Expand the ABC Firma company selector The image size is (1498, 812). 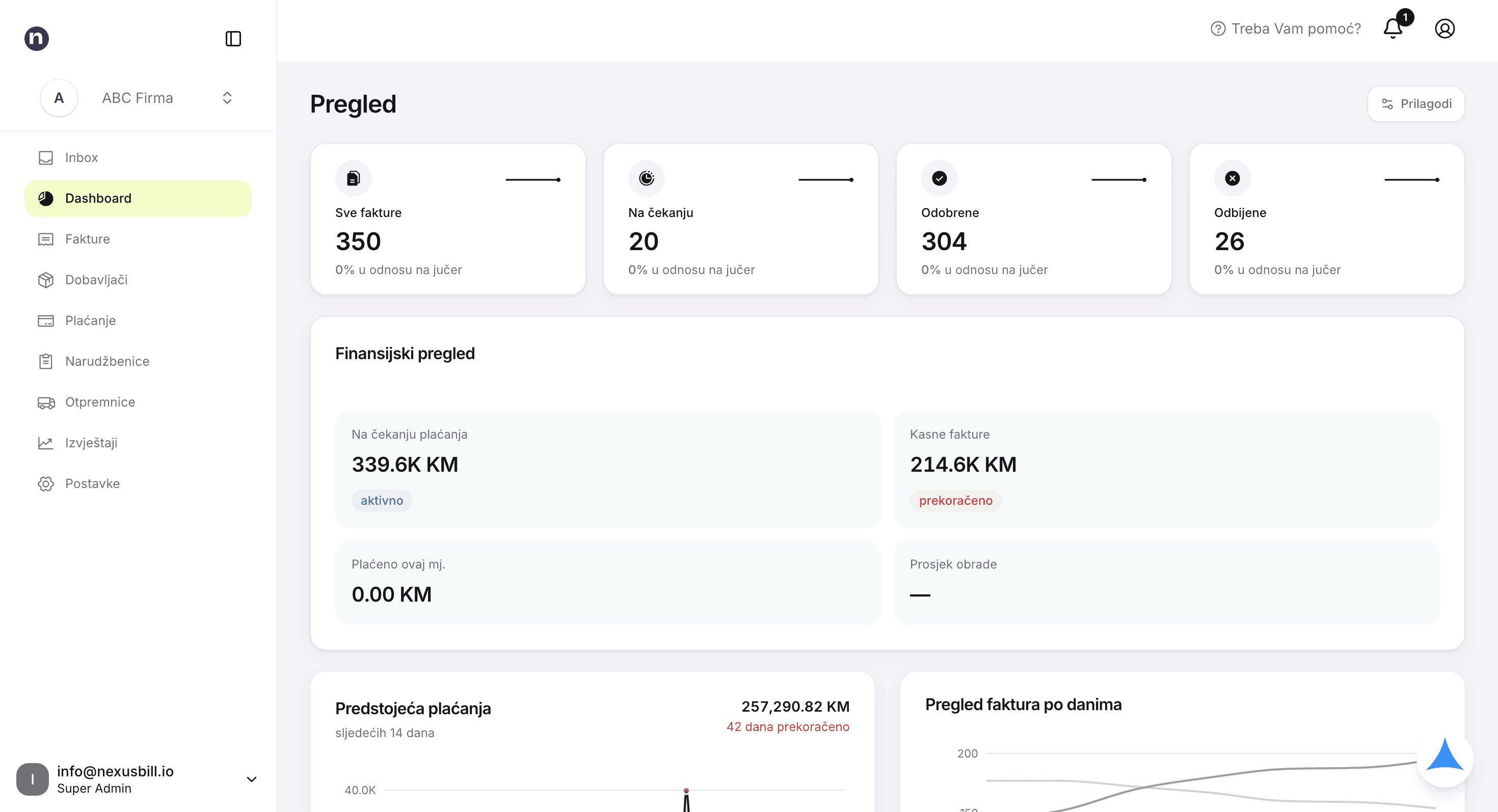(x=138, y=98)
